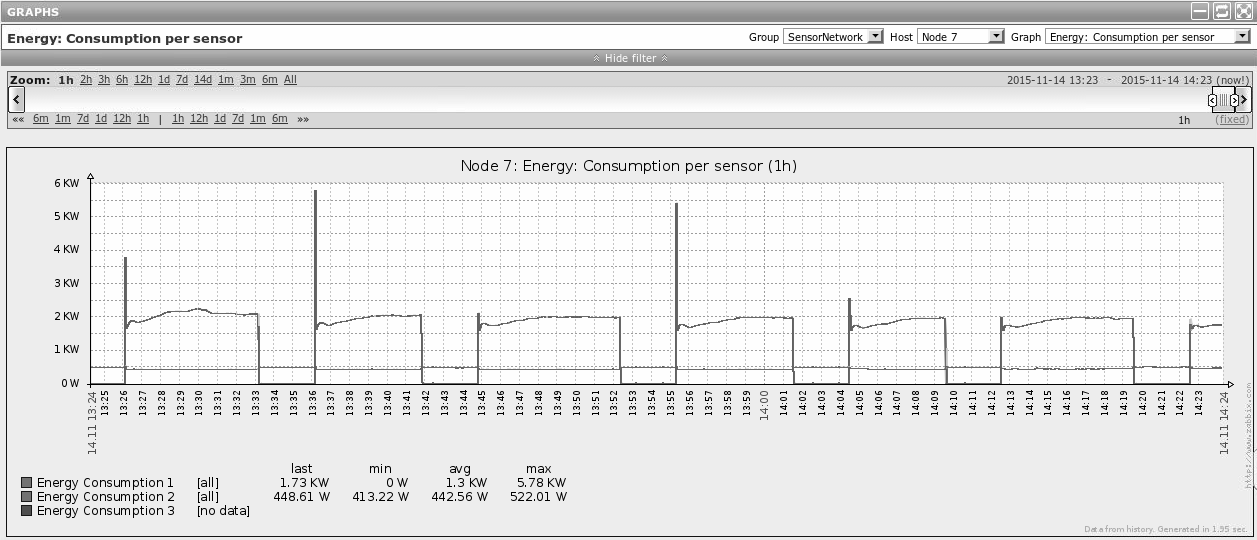The image size is (1257, 540).
Task: Toggle the (fixed) period mode link
Action: [x=1232, y=119]
